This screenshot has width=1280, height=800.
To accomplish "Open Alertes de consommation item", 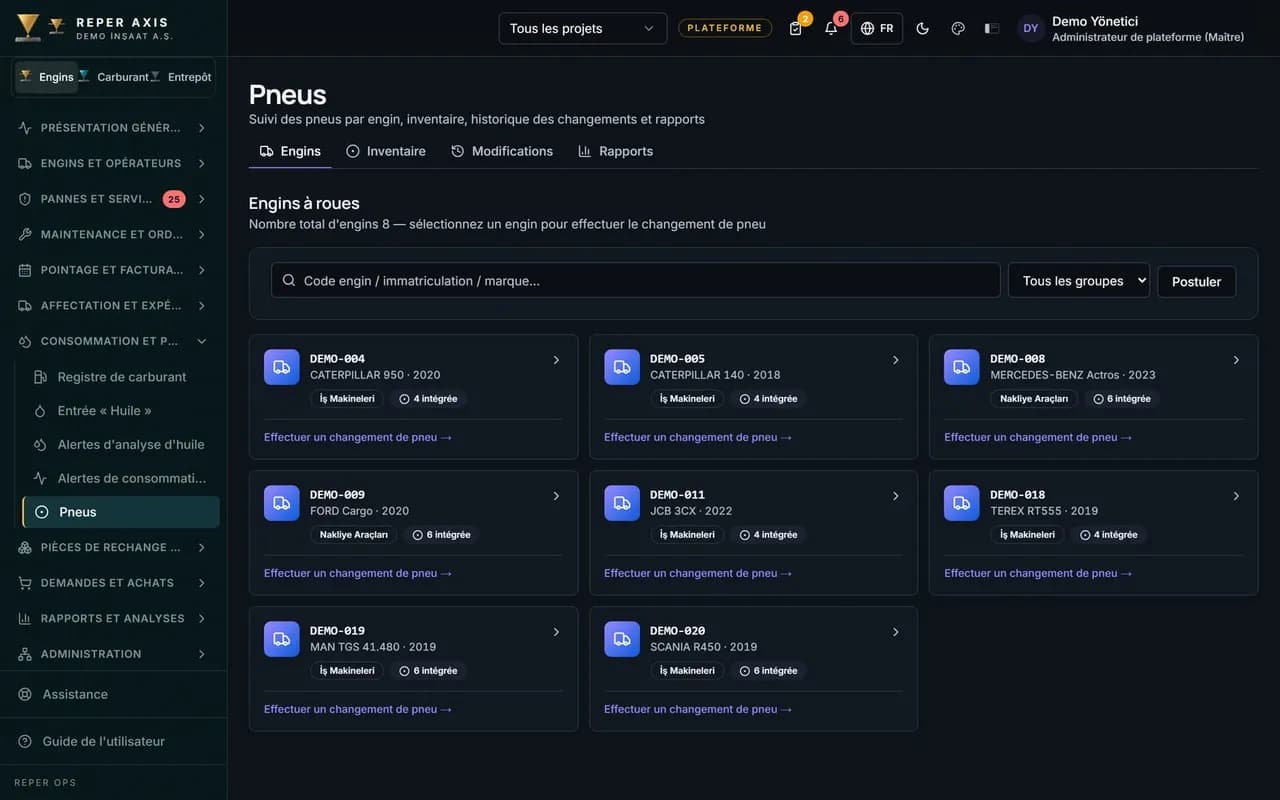I will point(121,478).
